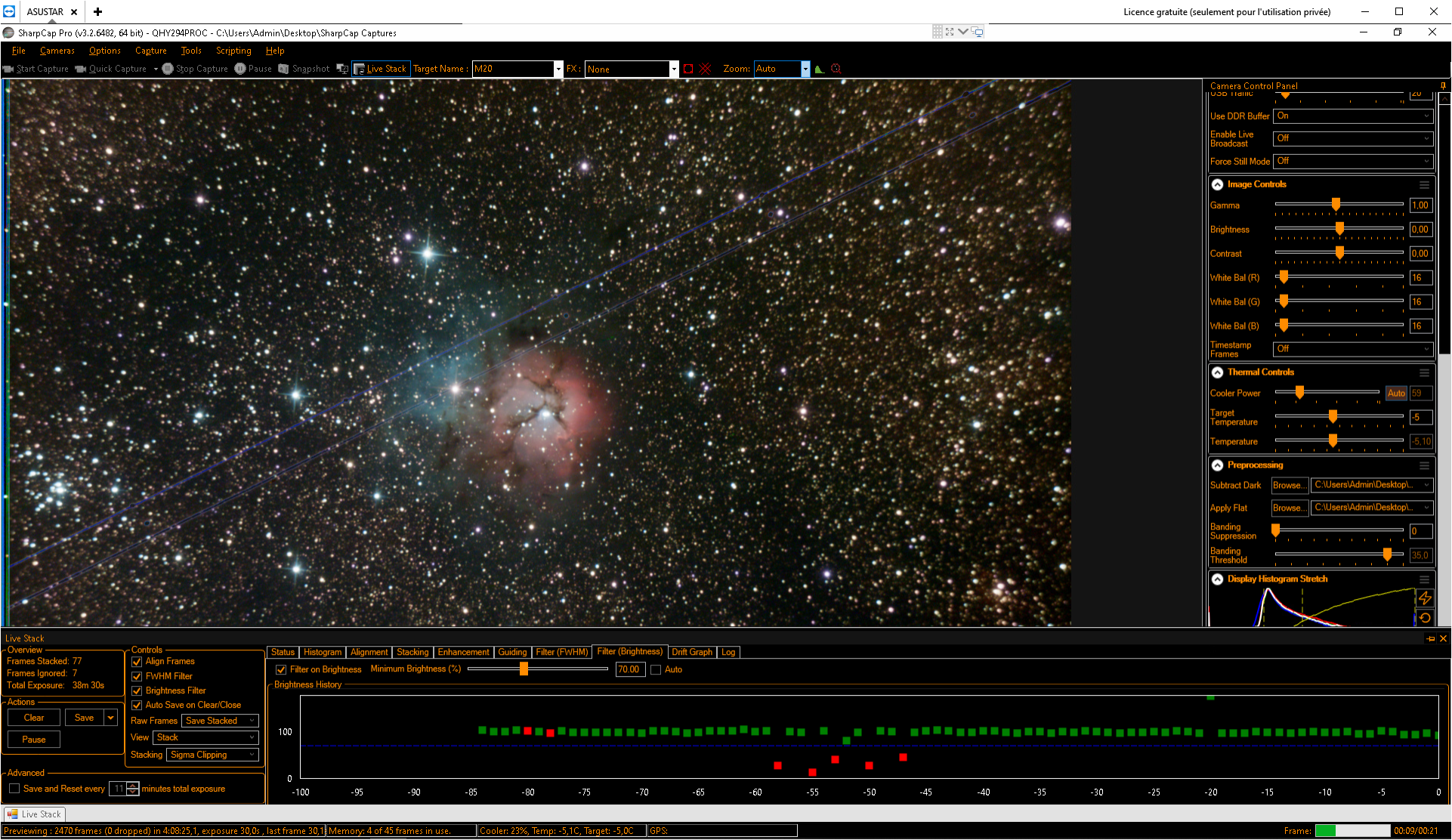Switch to the Drift Graph tab
Screen dimensions: 1452x840
pos(692,652)
